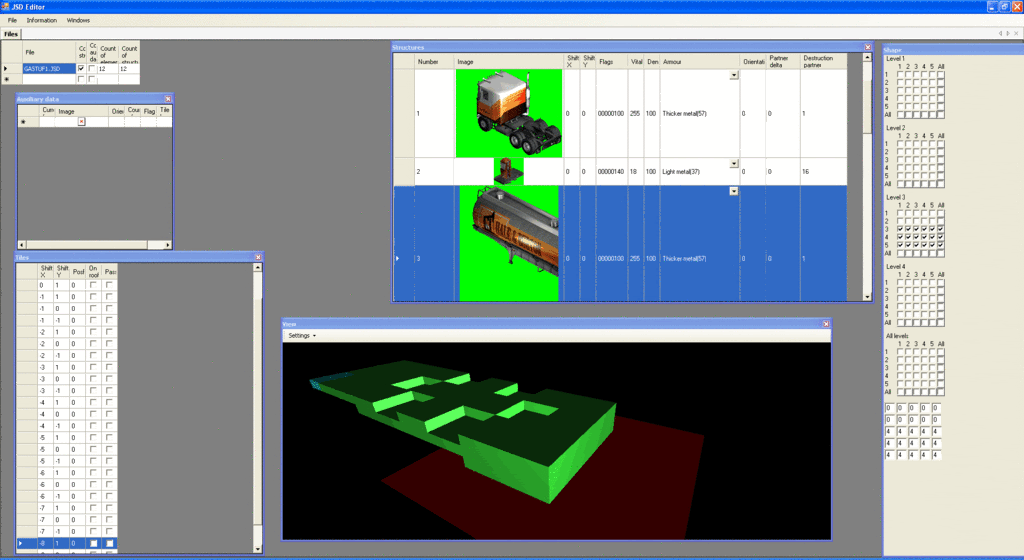Click destruction partner value 16

pyautogui.click(x=806, y=172)
